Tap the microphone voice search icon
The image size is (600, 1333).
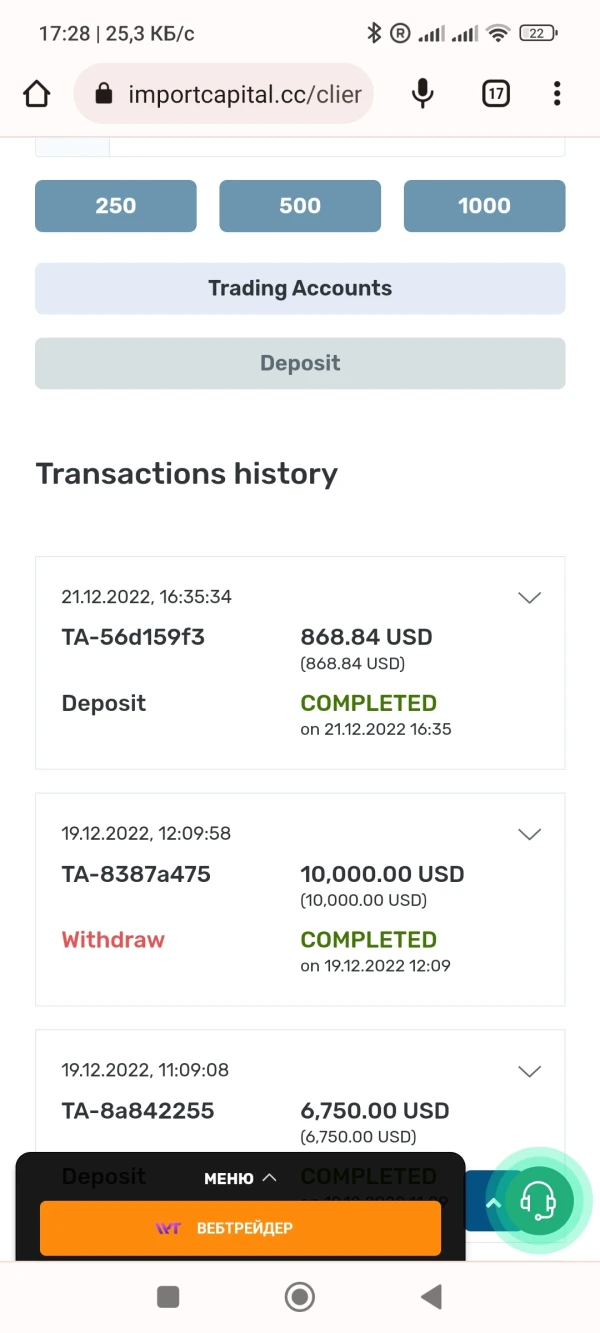pos(423,94)
